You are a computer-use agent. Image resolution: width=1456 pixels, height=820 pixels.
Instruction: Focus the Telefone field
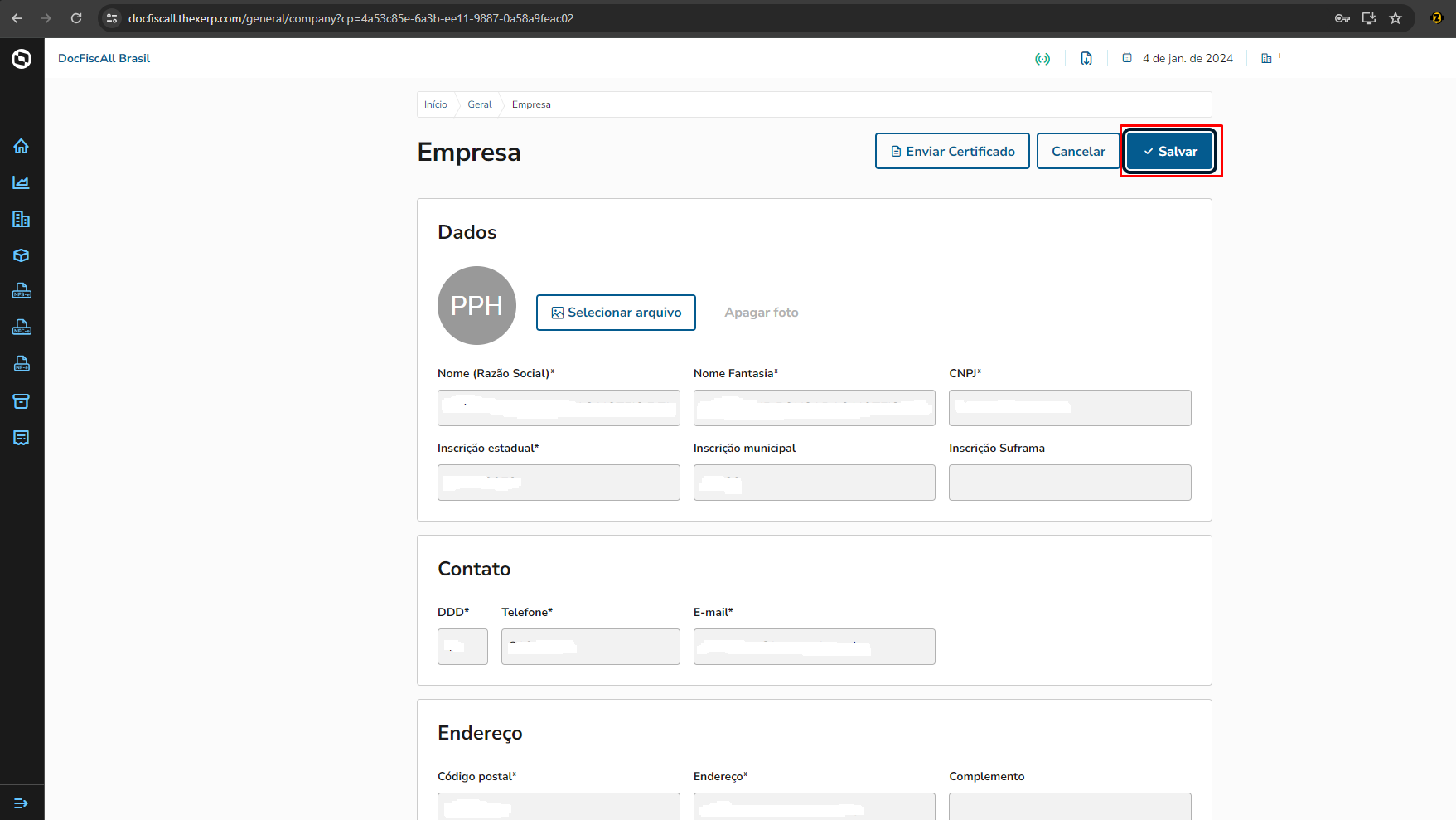tap(590, 647)
